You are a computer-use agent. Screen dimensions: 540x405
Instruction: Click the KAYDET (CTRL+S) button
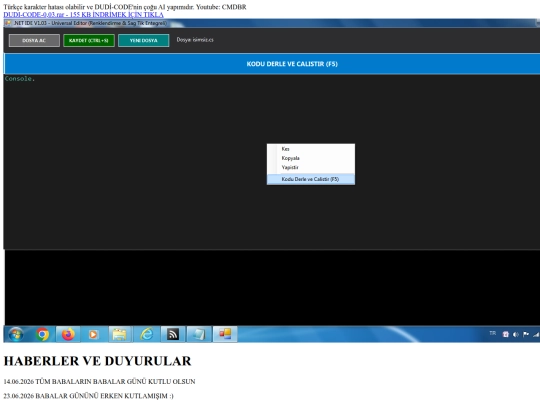click(89, 40)
